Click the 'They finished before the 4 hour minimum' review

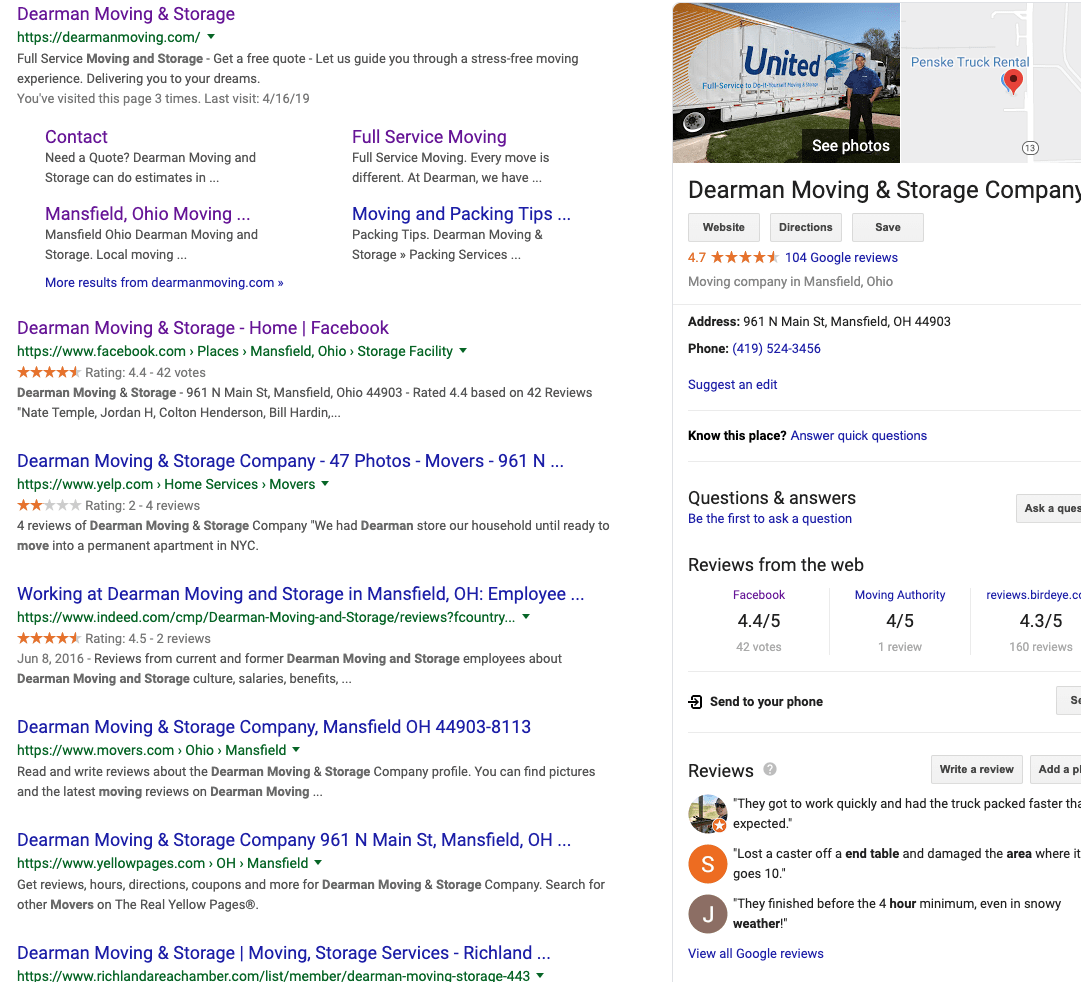[x=897, y=914]
